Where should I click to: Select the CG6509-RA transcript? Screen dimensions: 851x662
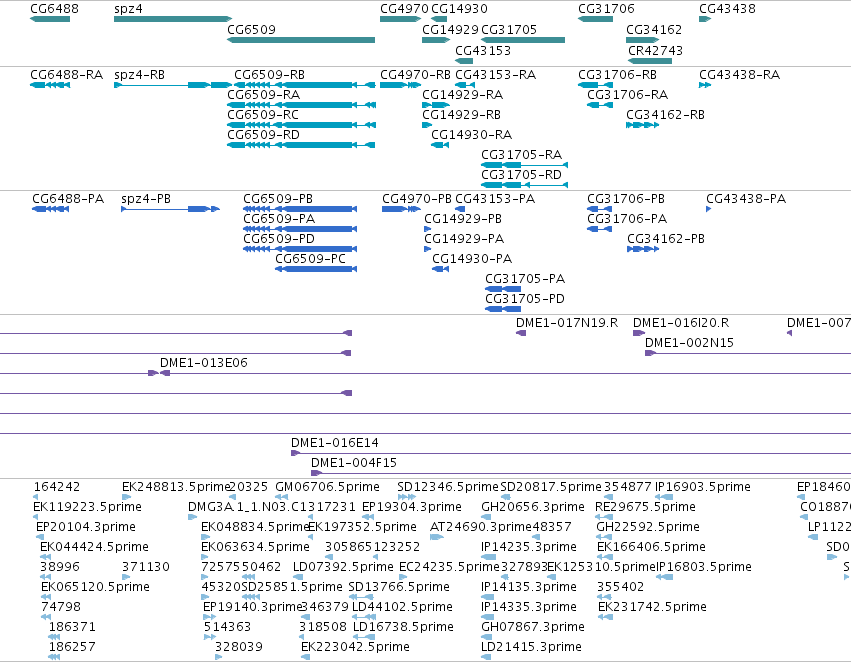(301, 105)
